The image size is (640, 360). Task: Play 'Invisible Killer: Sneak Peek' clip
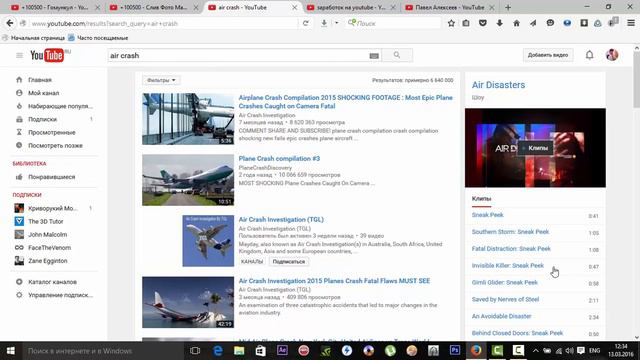(x=508, y=266)
